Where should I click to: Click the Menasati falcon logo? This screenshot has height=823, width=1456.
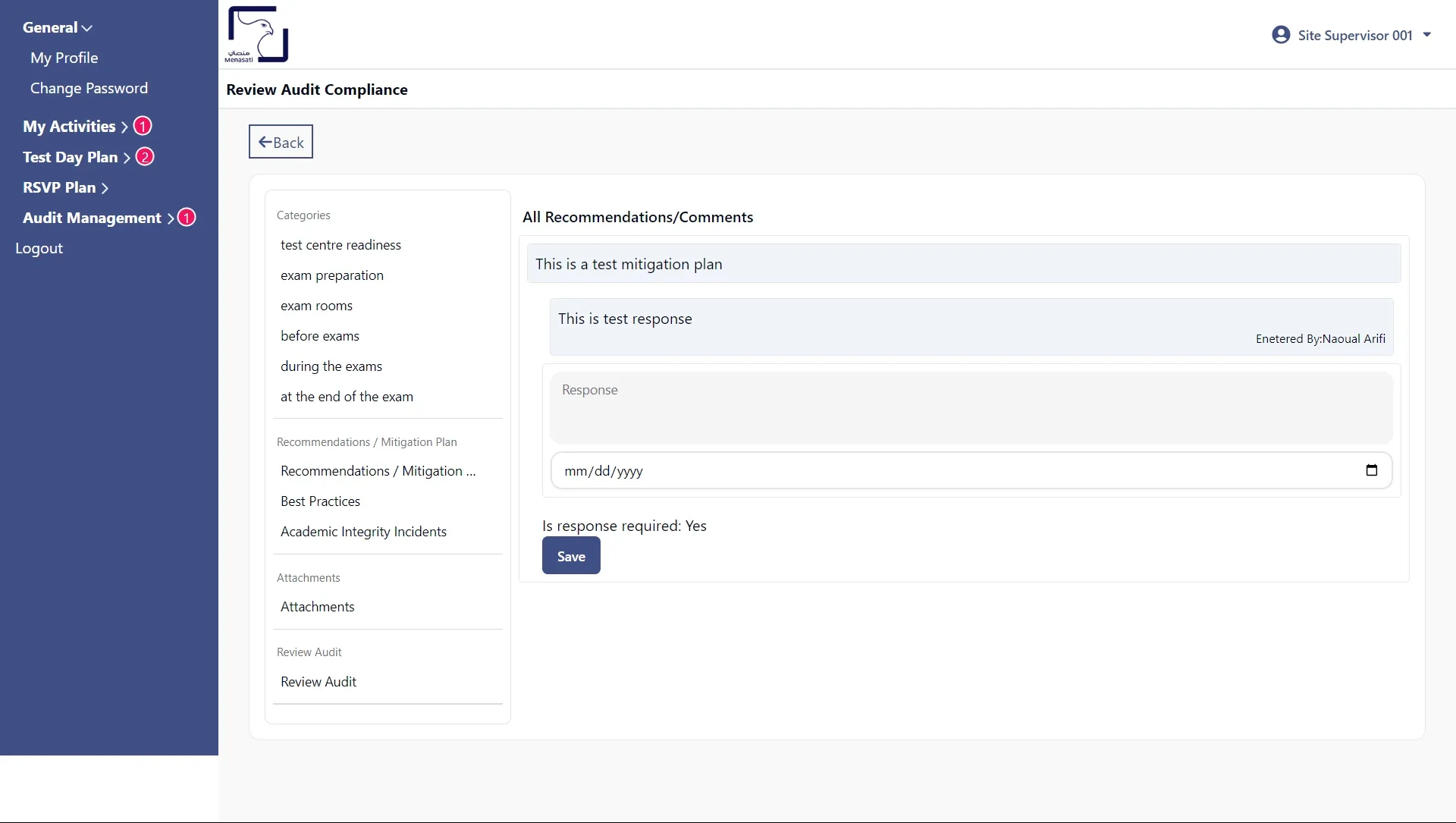pos(257,35)
